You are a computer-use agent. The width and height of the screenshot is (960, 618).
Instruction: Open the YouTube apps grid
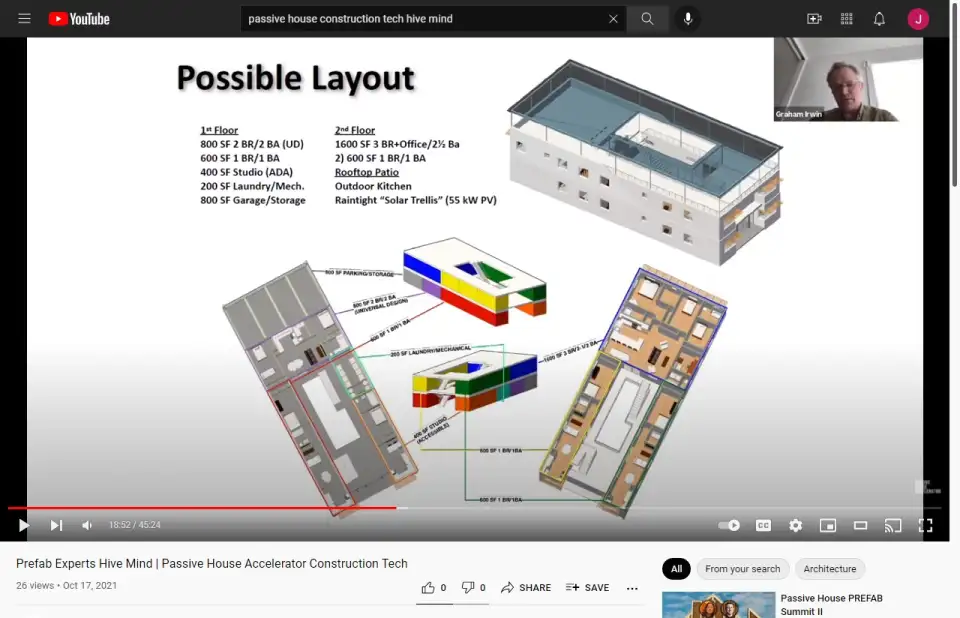point(847,19)
